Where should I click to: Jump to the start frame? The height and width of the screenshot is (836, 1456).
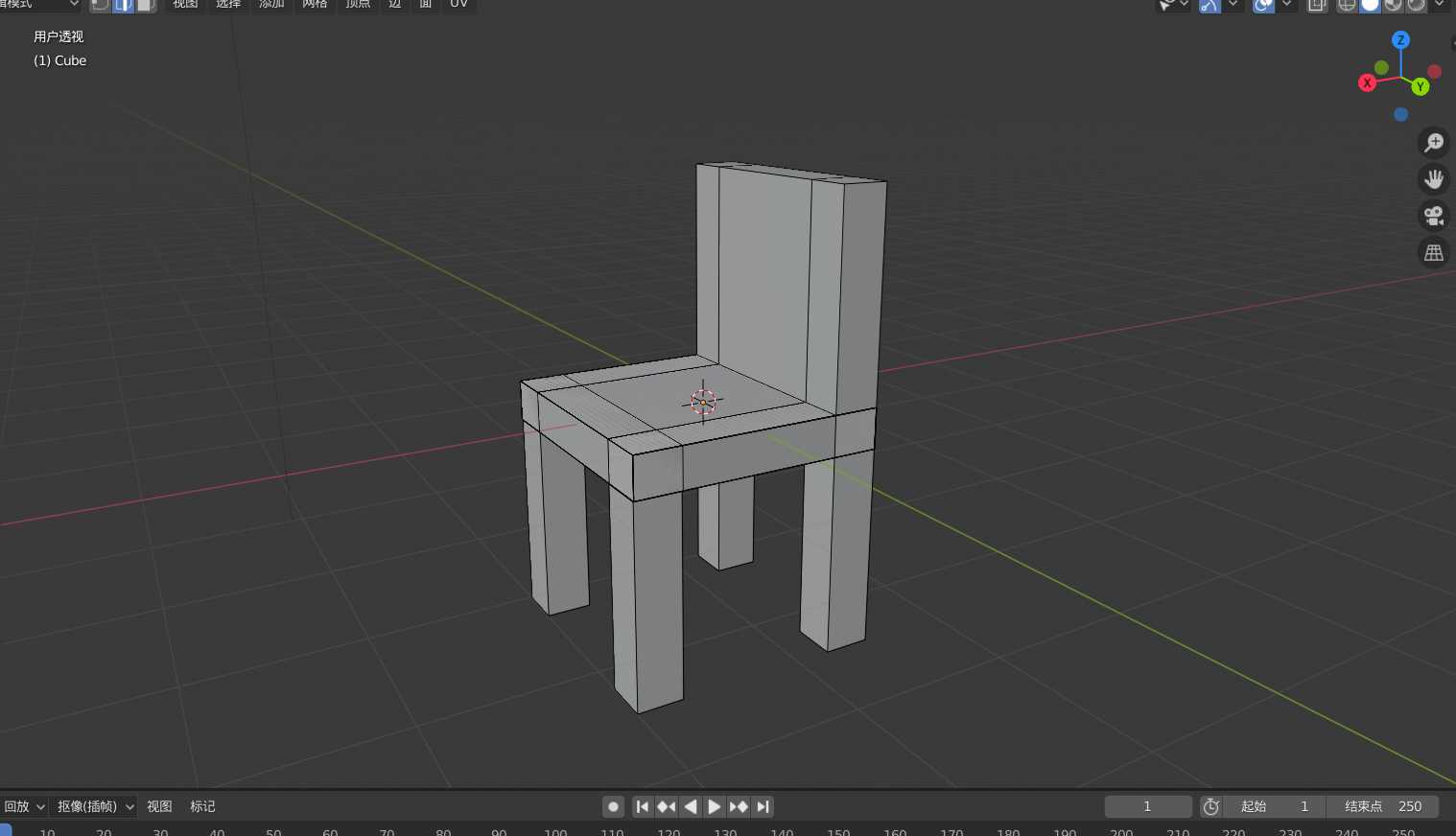pyautogui.click(x=643, y=807)
